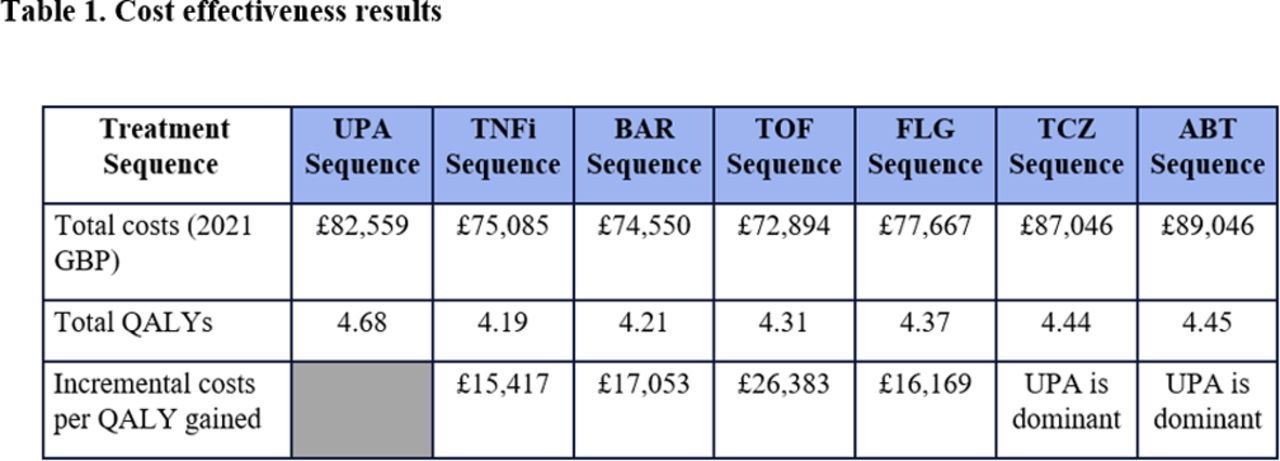Click the Table 1 Cost effectiveness results title
The image size is (1280, 461).
coord(221,14)
